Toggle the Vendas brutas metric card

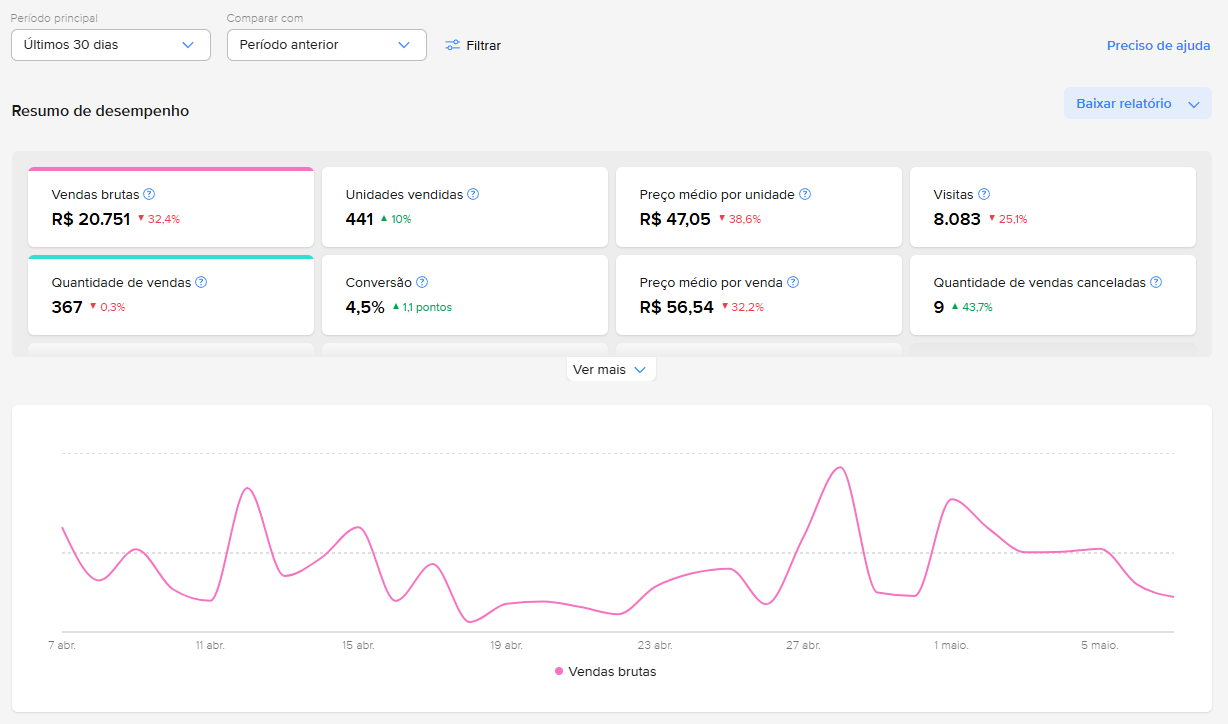[171, 207]
